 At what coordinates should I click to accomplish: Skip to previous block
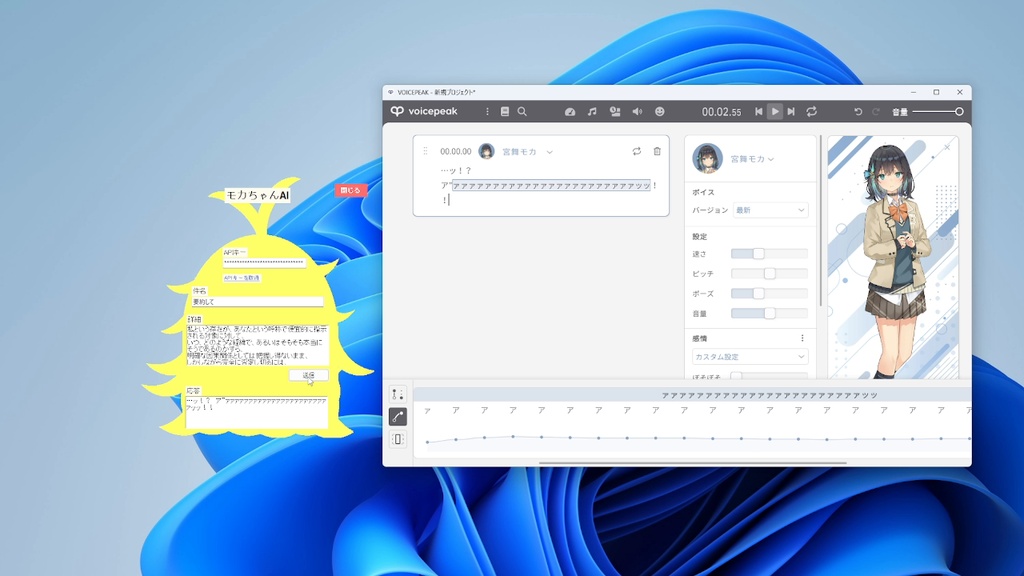[x=759, y=112]
